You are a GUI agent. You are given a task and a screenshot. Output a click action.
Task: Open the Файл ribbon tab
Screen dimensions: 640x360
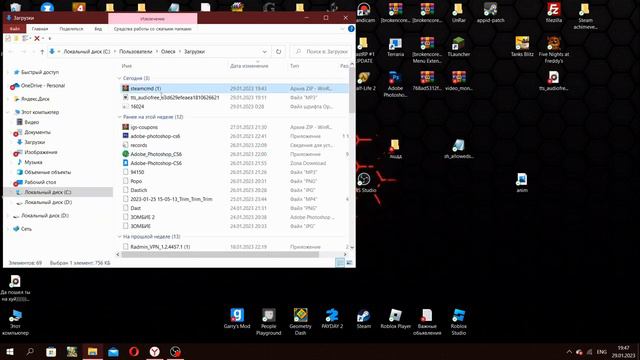point(15,29)
